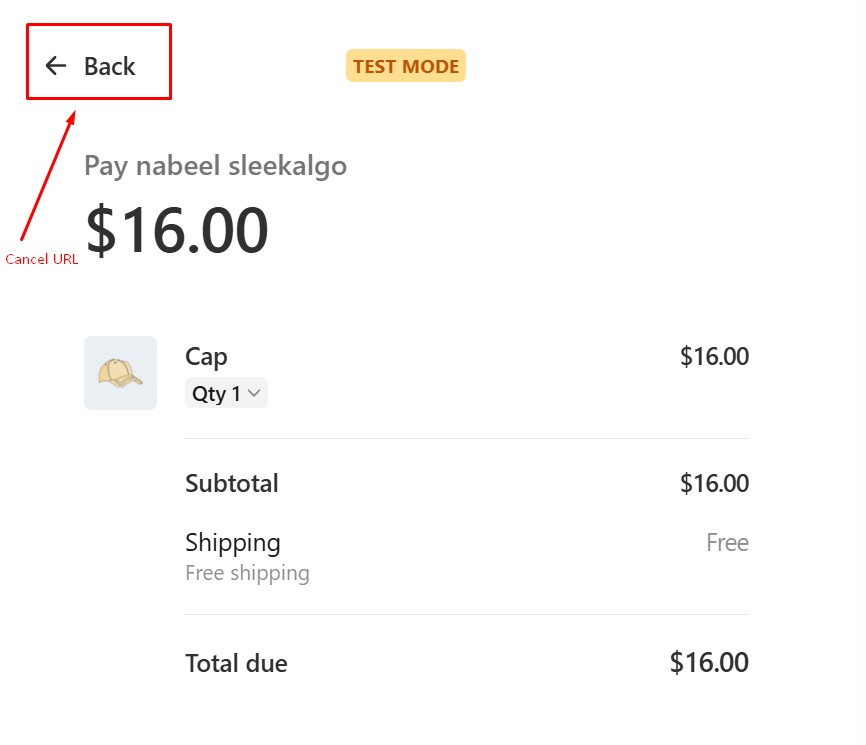
Task: Open the Qty 1 quantity dropdown
Action: (226, 394)
